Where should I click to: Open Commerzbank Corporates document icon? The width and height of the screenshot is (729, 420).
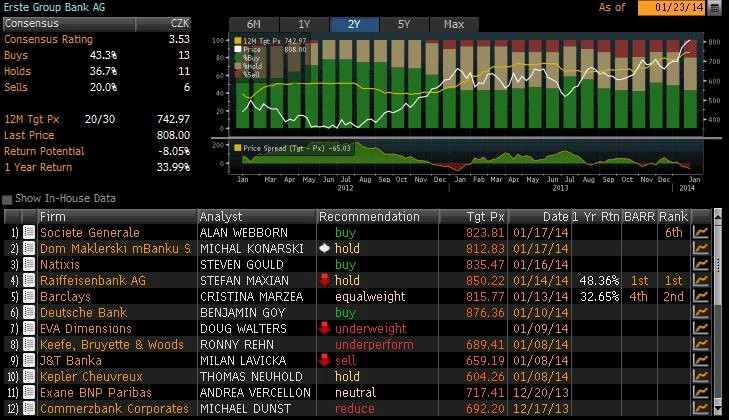pyautogui.click(x=29, y=408)
